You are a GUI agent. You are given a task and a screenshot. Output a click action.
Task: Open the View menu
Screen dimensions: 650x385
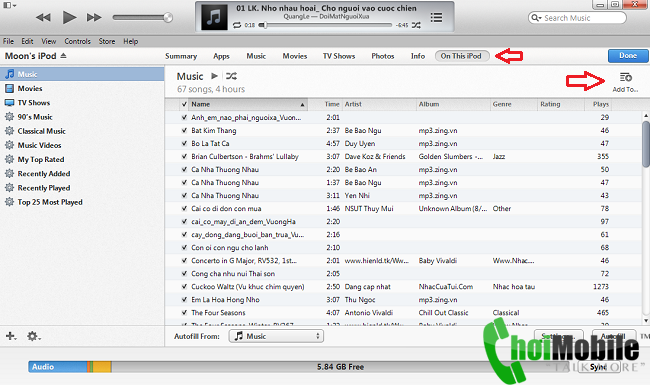point(49,41)
